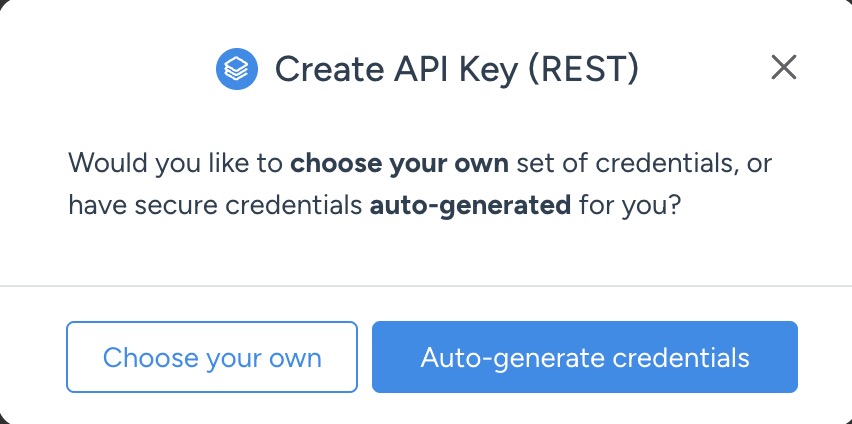Click the horizontal divider above the buttons
This screenshot has height=424, width=852.
pos(426,286)
